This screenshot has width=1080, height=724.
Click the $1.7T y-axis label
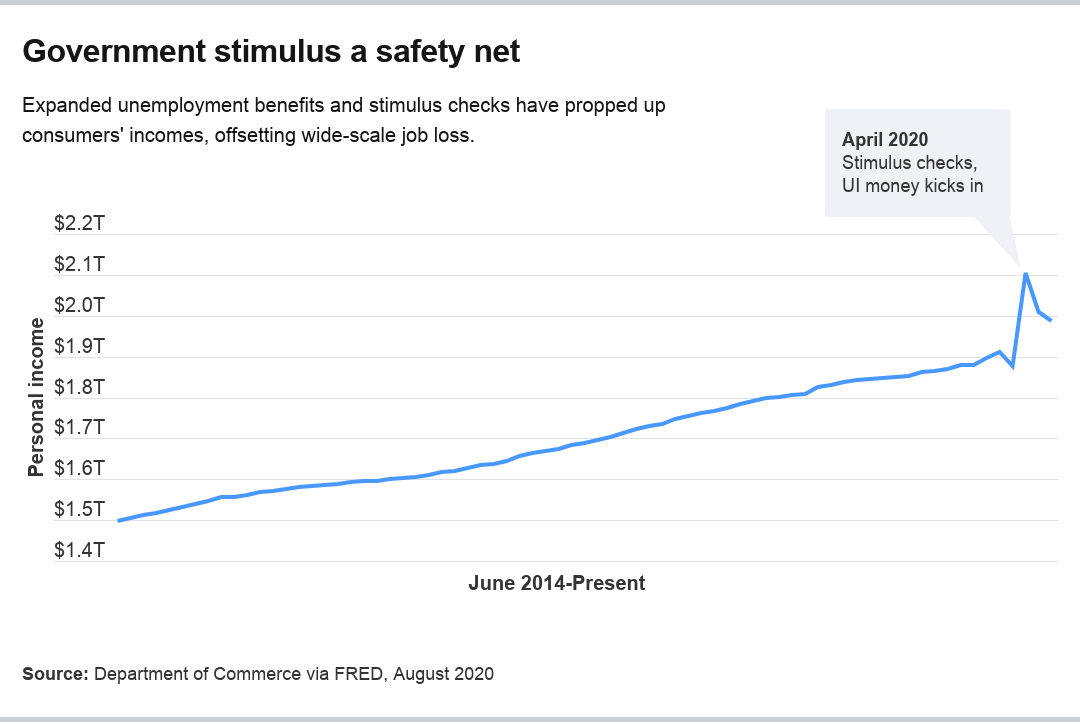79,428
